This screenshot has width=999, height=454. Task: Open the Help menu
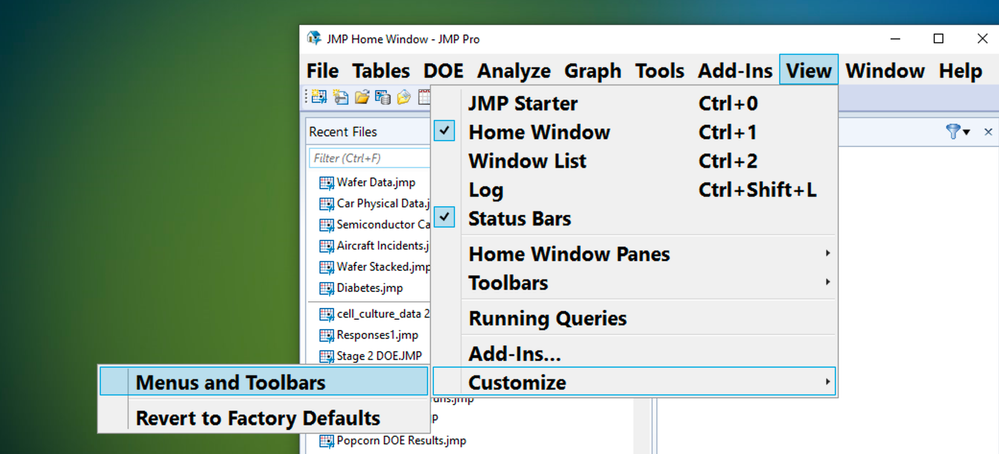point(961,71)
